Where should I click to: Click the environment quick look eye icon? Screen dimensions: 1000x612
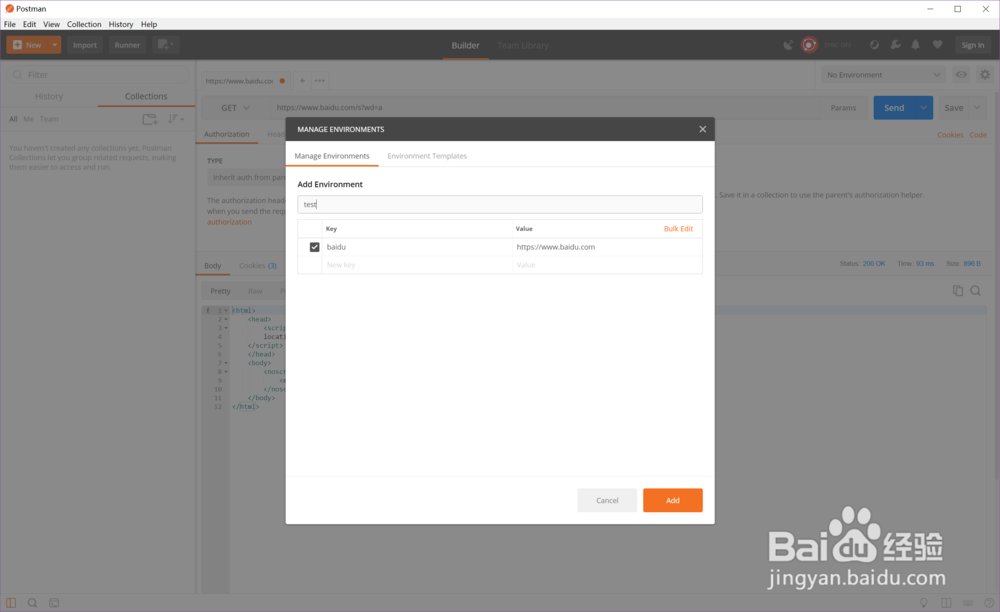point(961,75)
